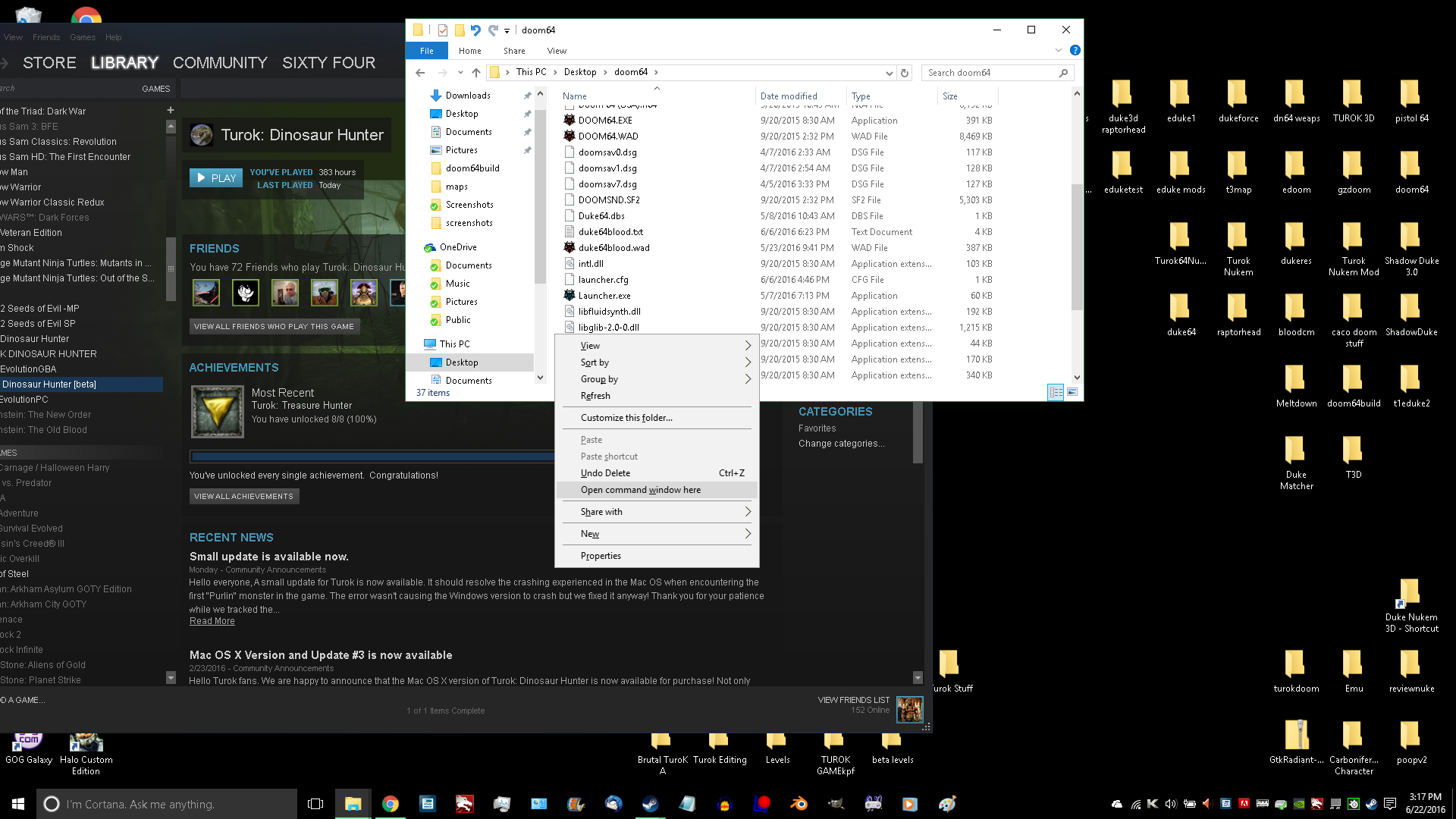
Task: Switch to Details view layout toggle
Action: tap(1055, 392)
